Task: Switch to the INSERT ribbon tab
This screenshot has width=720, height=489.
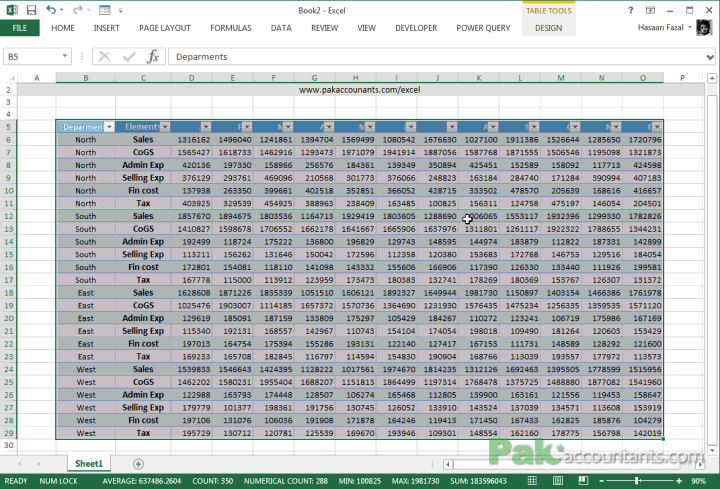Action: (107, 28)
